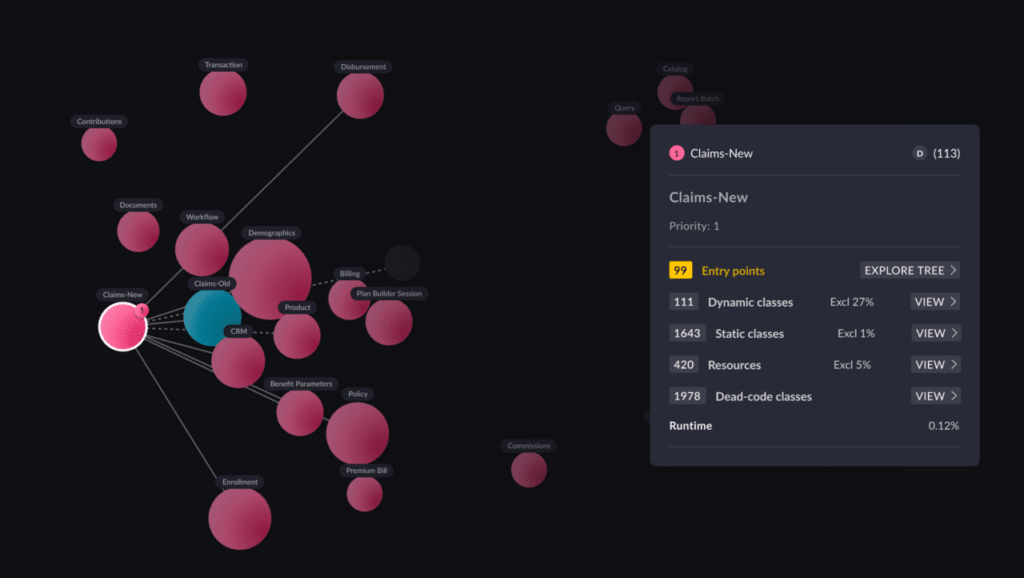1024x578 pixels.
Task: Expand Dead-code classes via View
Action: point(936,396)
